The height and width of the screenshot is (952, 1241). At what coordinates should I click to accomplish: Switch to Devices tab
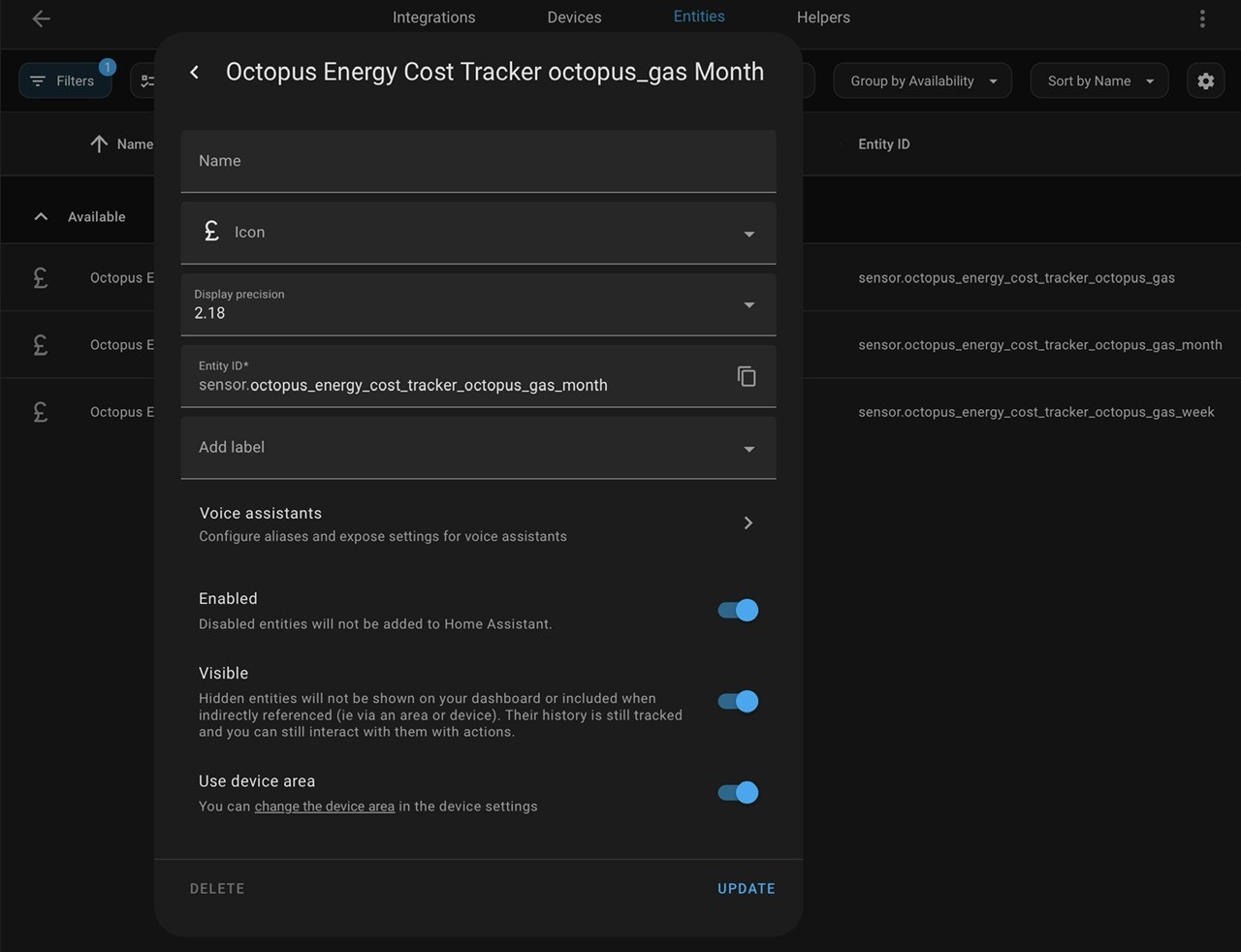(x=574, y=17)
